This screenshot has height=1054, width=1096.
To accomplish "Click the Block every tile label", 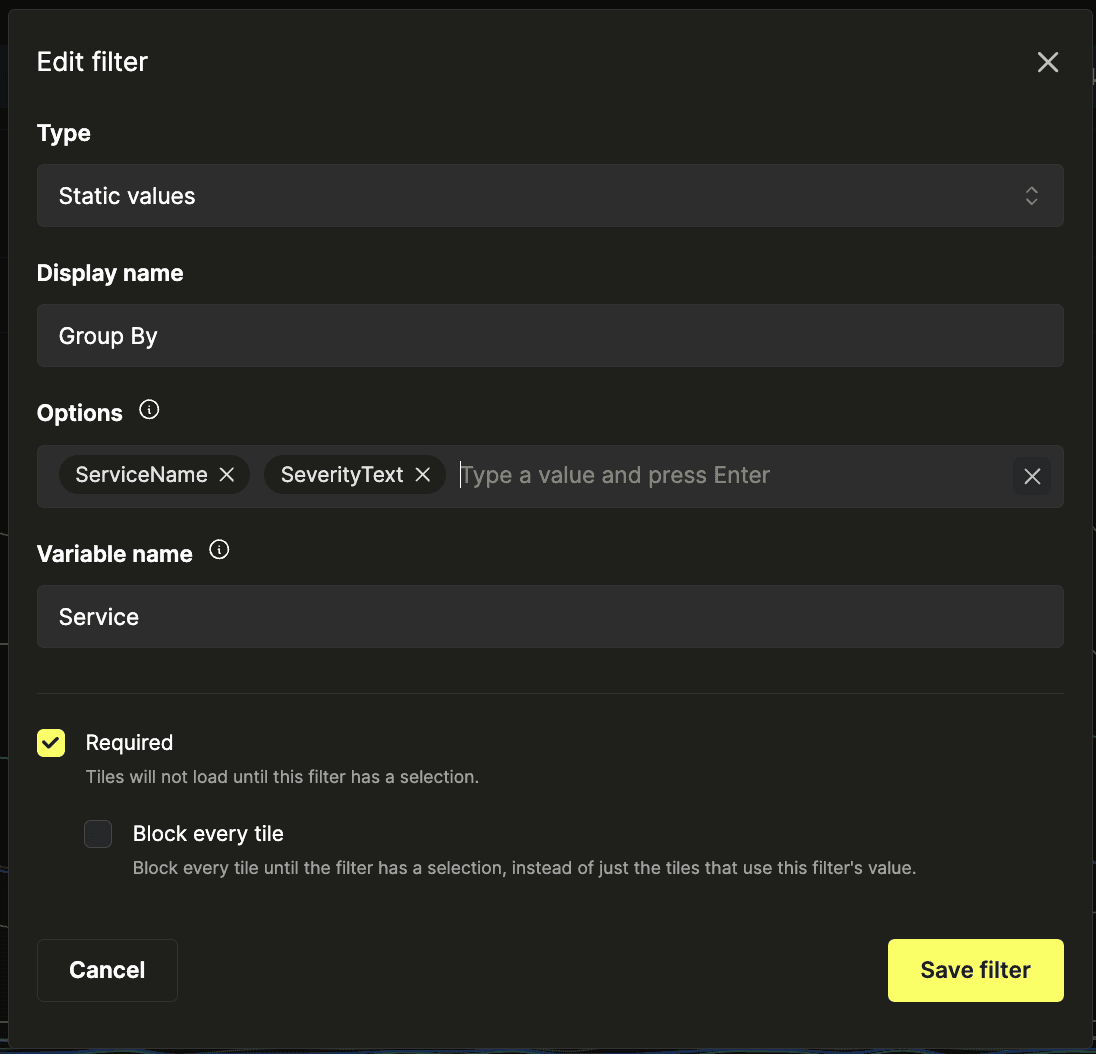I will point(208,834).
